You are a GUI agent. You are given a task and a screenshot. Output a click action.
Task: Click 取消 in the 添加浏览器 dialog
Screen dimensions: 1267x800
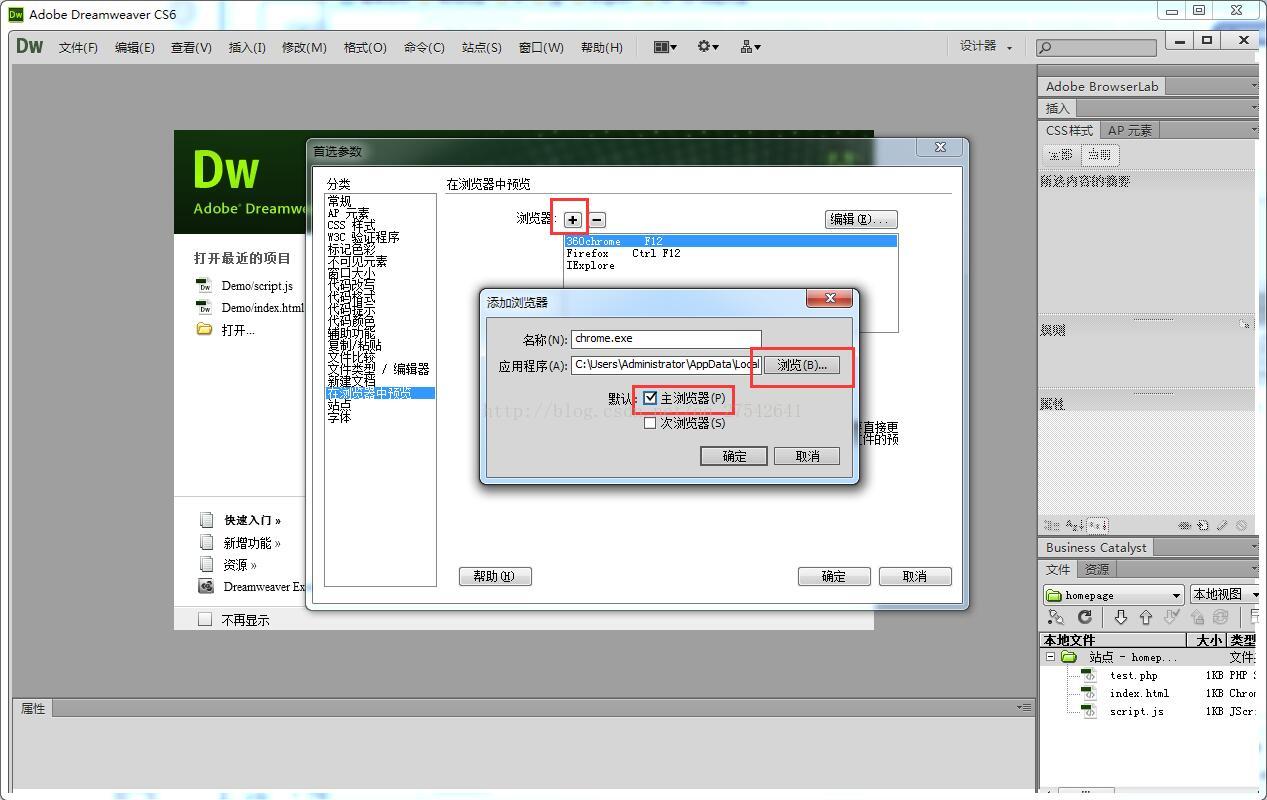coord(807,456)
